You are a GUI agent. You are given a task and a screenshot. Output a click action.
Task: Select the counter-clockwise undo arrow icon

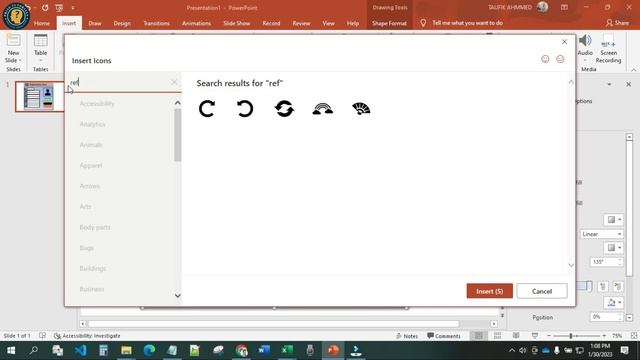click(245, 109)
